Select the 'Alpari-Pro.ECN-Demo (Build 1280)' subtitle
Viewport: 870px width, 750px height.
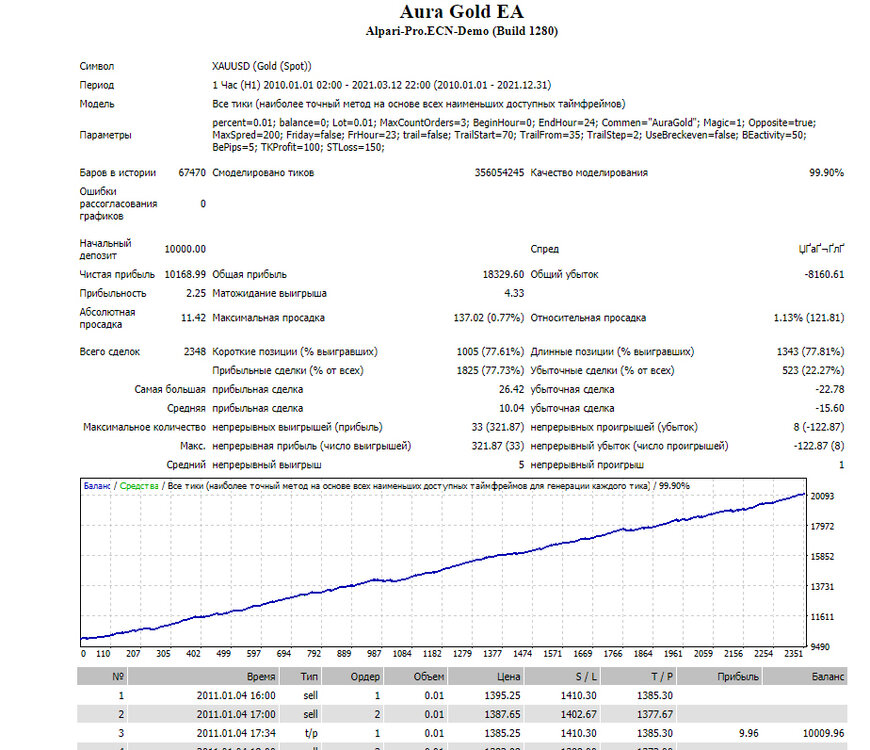(461, 31)
